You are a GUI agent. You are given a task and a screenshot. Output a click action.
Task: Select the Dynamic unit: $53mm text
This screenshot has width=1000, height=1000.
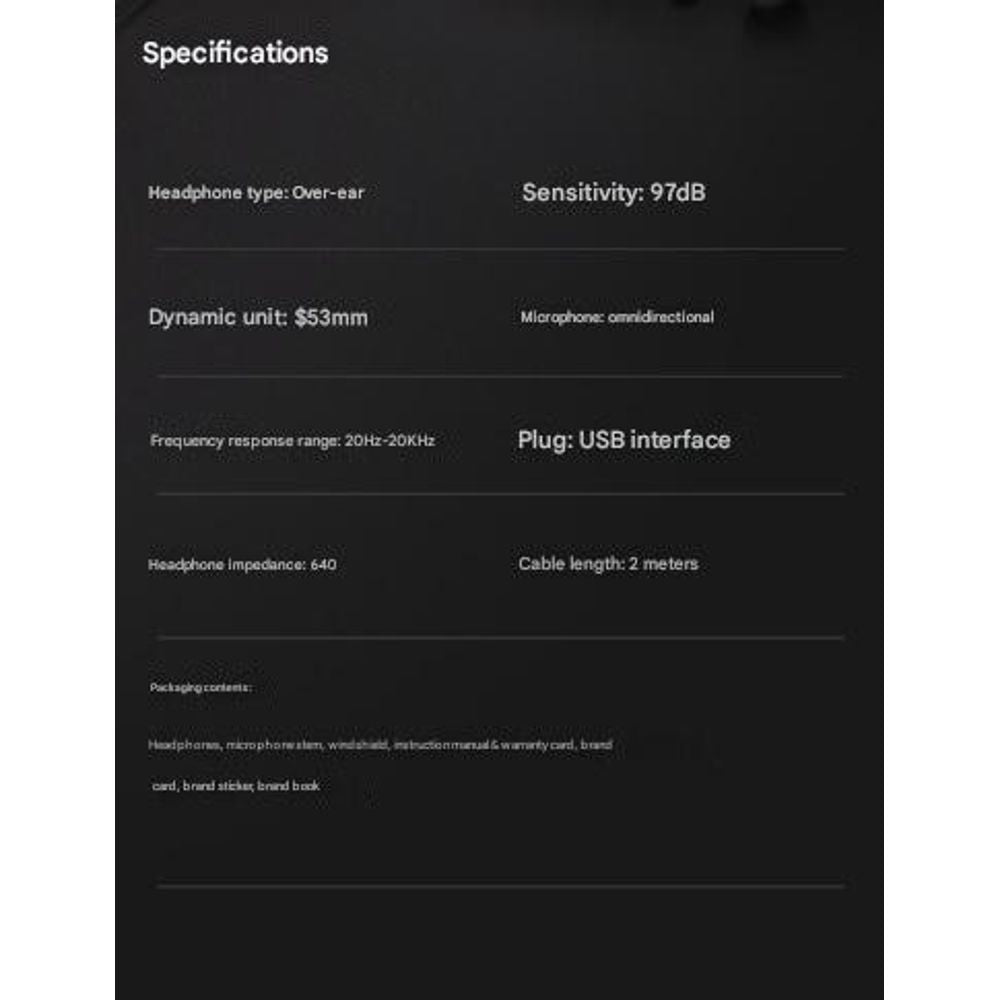pyautogui.click(x=258, y=318)
